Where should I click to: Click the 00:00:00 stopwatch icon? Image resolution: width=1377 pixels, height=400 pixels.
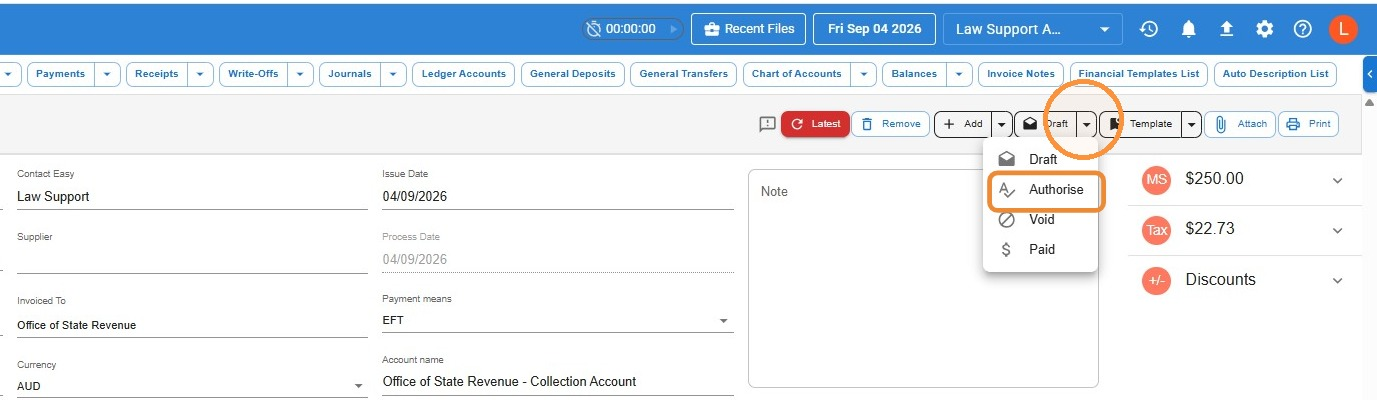tap(594, 29)
